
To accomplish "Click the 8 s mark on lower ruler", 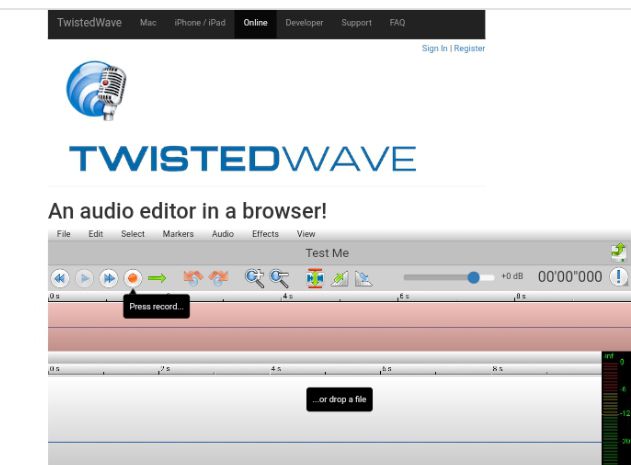I will coord(498,369).
